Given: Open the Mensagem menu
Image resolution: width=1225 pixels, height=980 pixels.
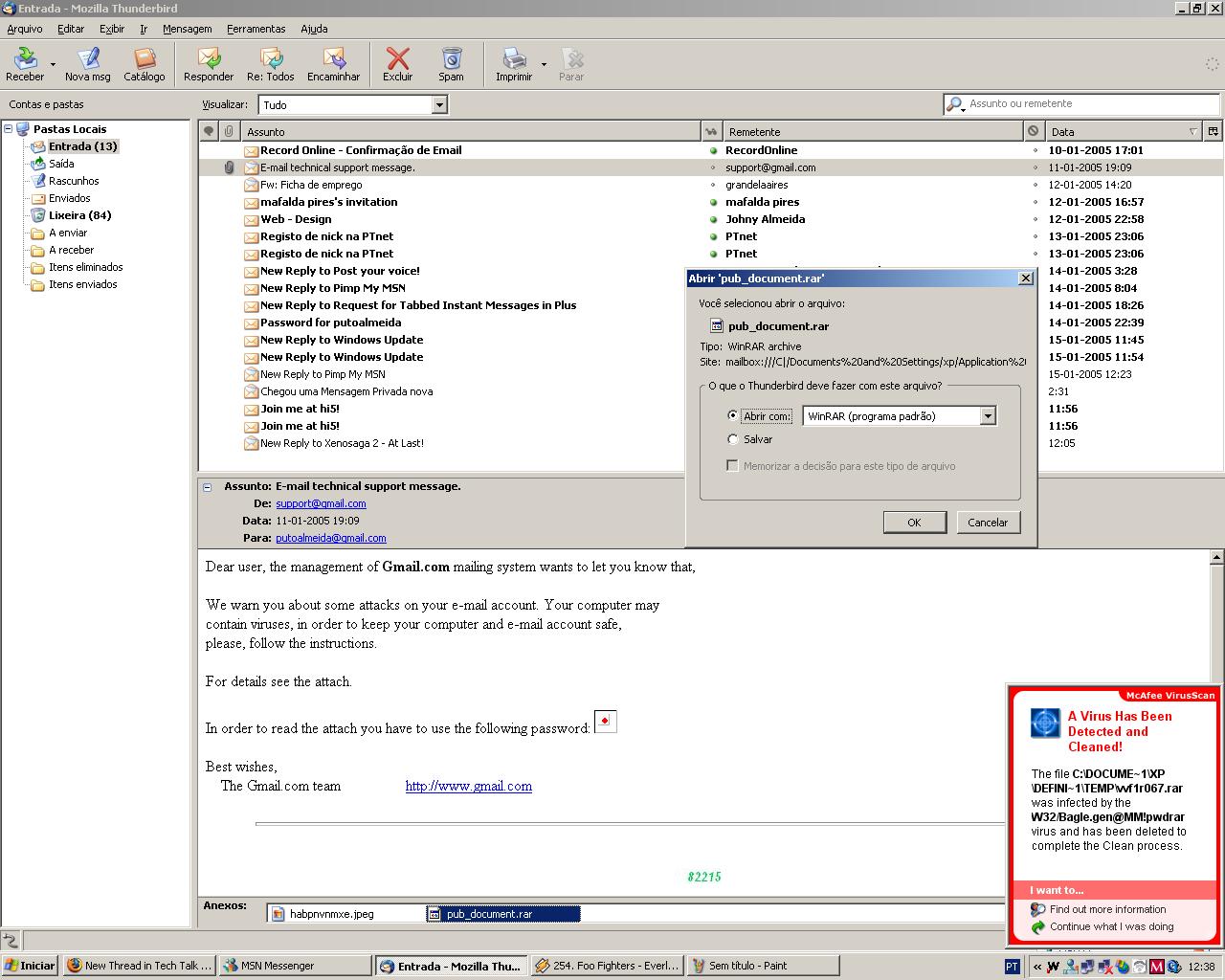Looking at the screenshot, I should 187,29.
